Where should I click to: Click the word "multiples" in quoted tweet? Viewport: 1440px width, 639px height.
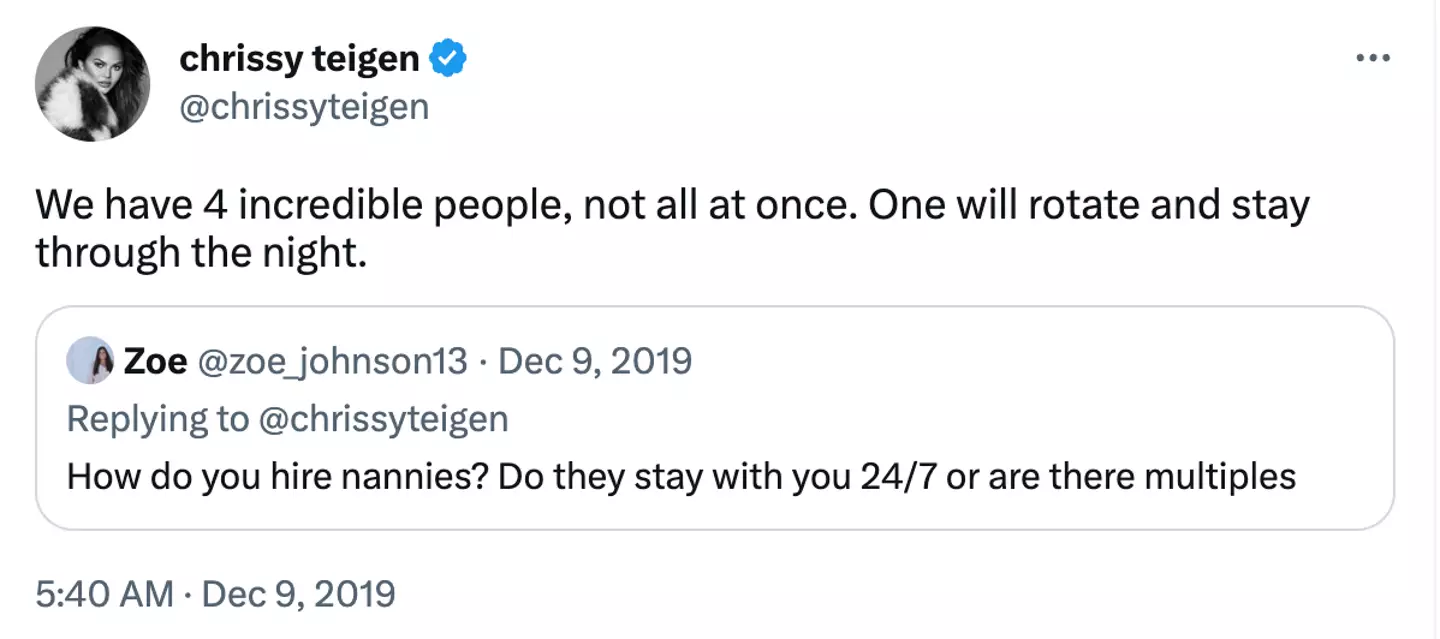(x=1219, y=476)
